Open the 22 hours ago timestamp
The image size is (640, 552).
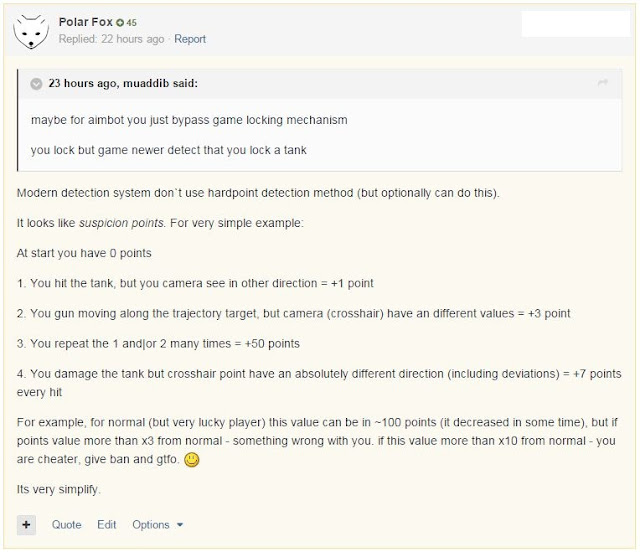(x=133, y=39)
